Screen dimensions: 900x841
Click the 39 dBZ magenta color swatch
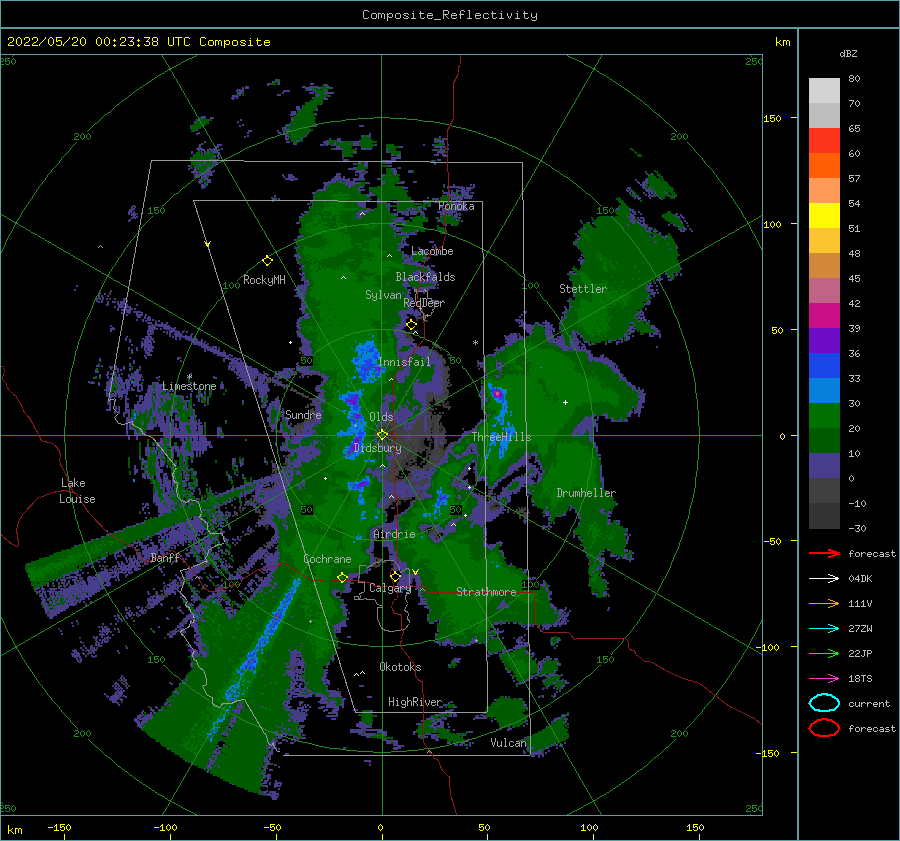click(824, 316)
